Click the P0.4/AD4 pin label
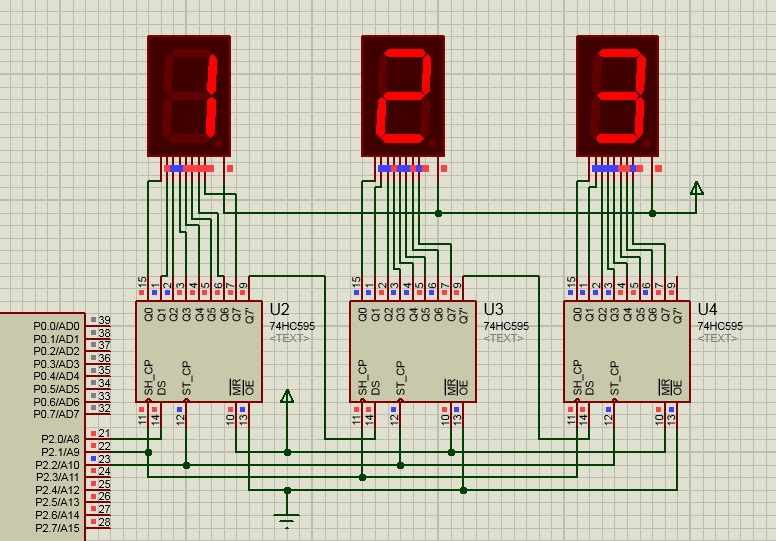 tap(56, 376)
